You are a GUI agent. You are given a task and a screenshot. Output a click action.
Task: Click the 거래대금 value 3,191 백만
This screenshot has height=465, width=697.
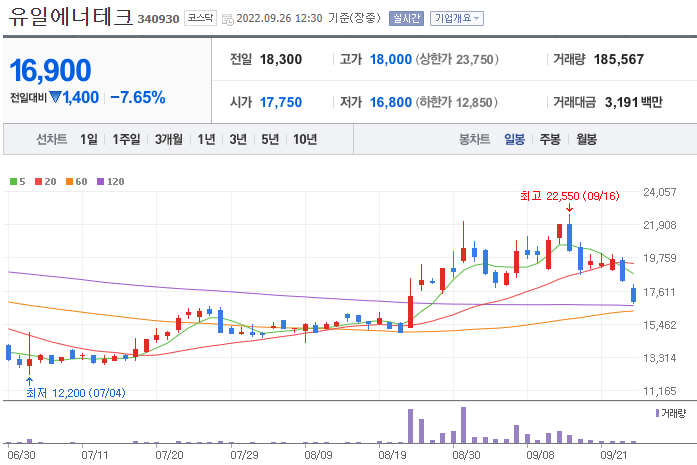pyautogui.click(x=633, y=102)
